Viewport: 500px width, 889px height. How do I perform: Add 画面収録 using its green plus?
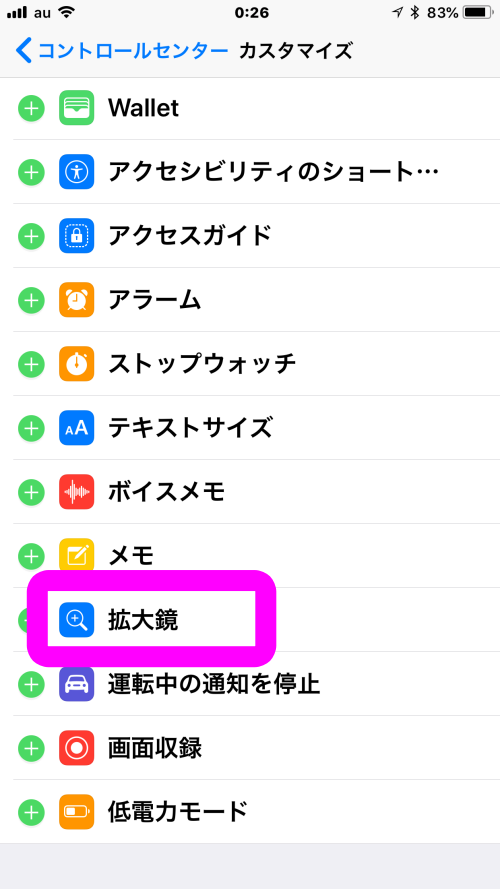pyautogui.click(x=31, y=748)
